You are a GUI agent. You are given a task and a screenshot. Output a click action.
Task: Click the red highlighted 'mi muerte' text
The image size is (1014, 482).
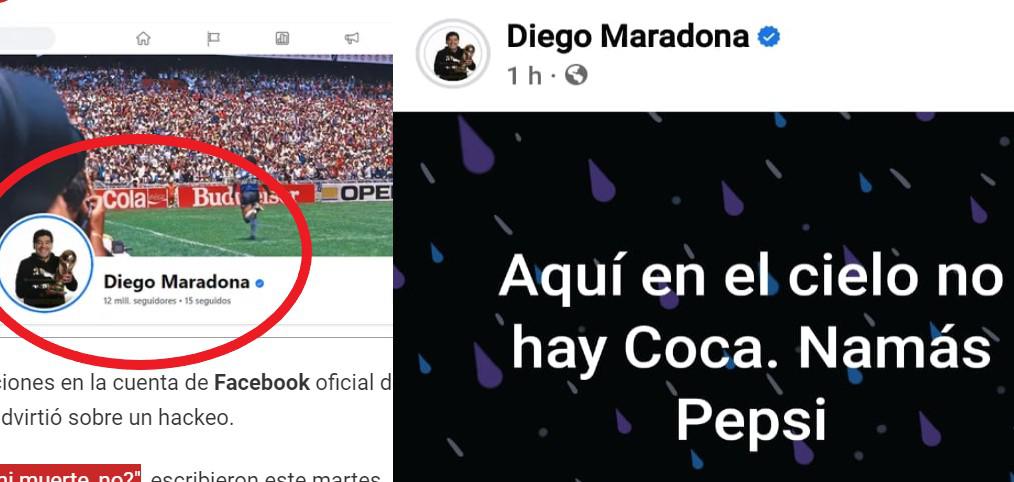pyautogui.click(x=71, y=477)
